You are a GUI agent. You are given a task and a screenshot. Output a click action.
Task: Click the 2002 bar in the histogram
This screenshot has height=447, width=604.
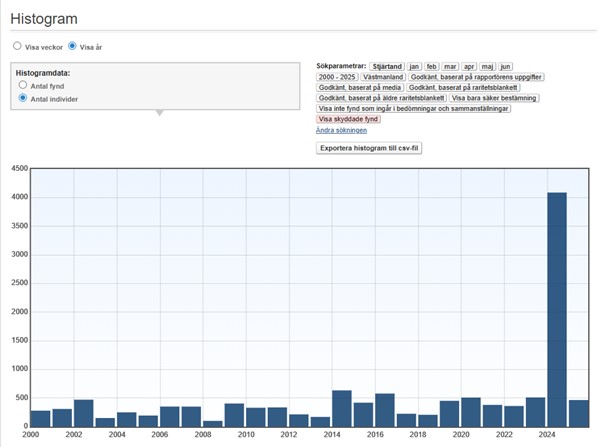click(83, 413)
